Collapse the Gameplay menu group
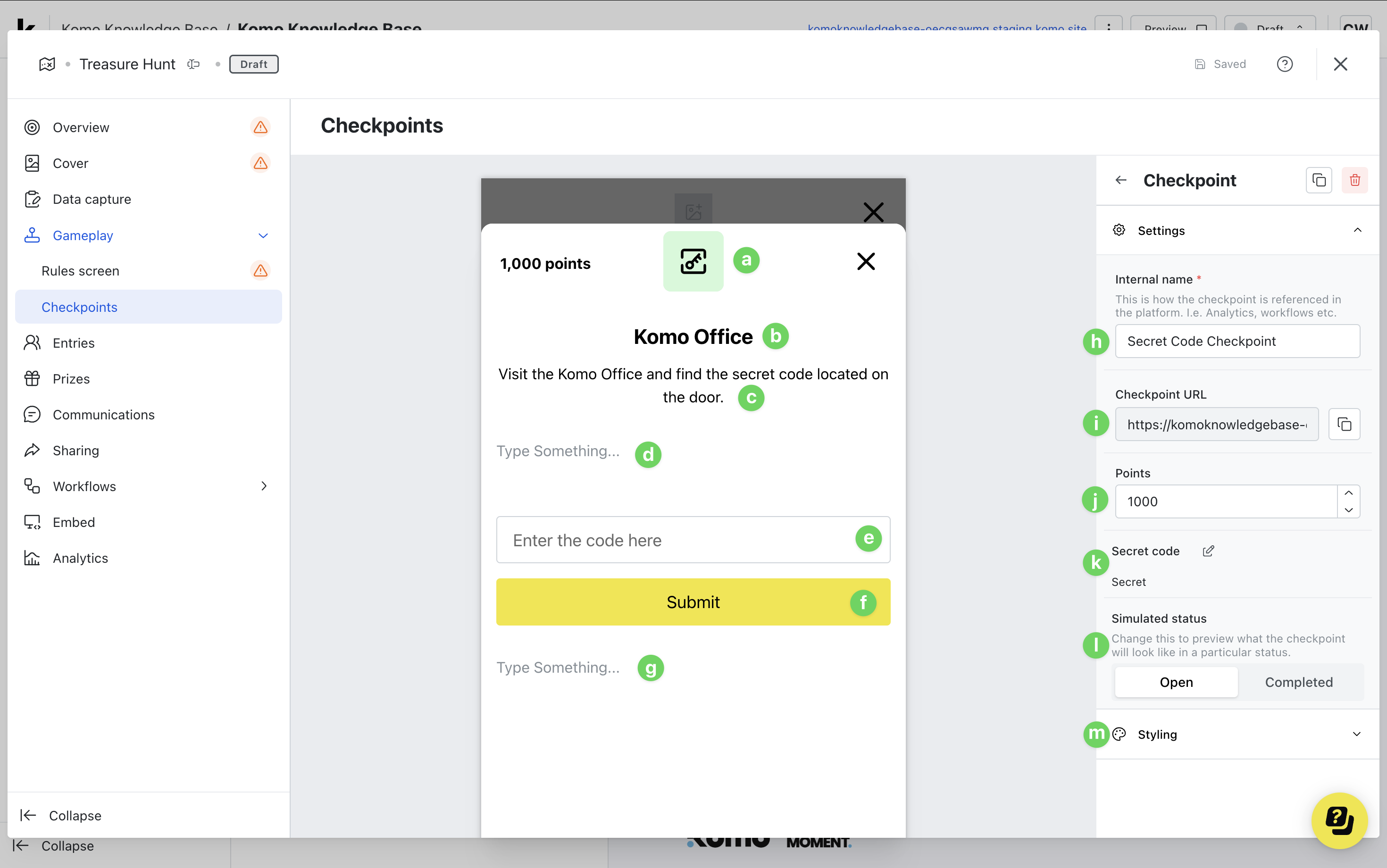Viewport: 1387px width, 868px height. click(263, 235)
